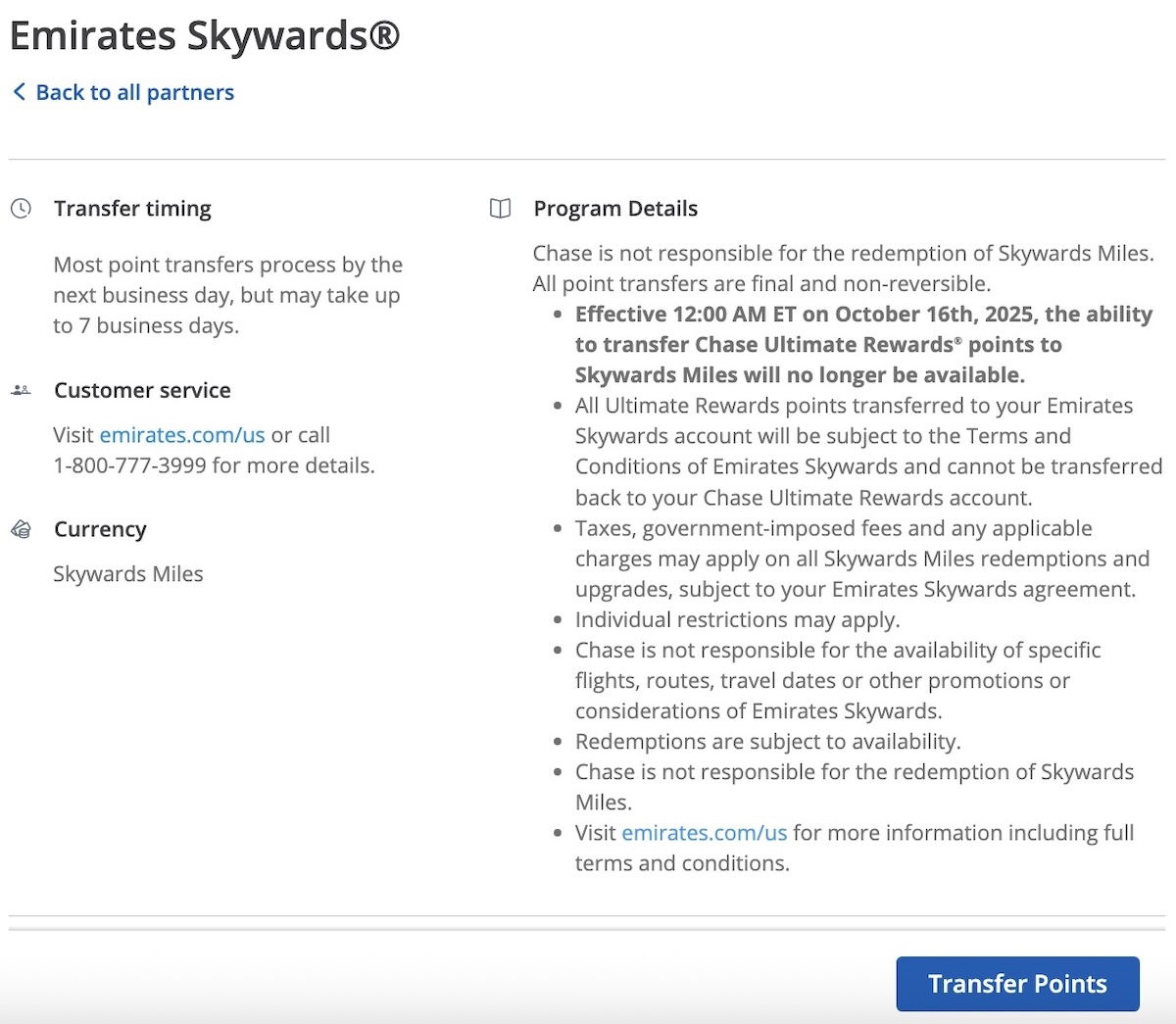Open emirates.com/us link under Customer service

tap(182, 435)
